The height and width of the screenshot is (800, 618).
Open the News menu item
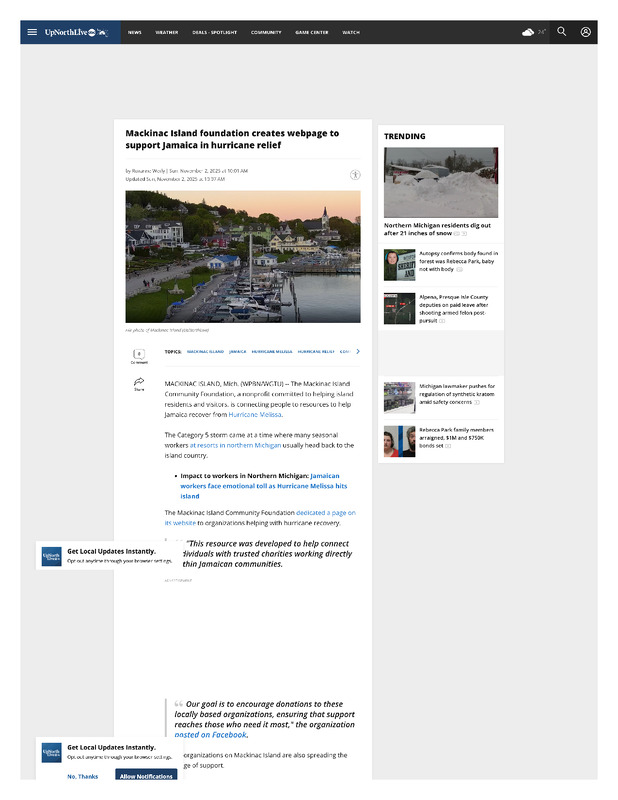[134, 32]
